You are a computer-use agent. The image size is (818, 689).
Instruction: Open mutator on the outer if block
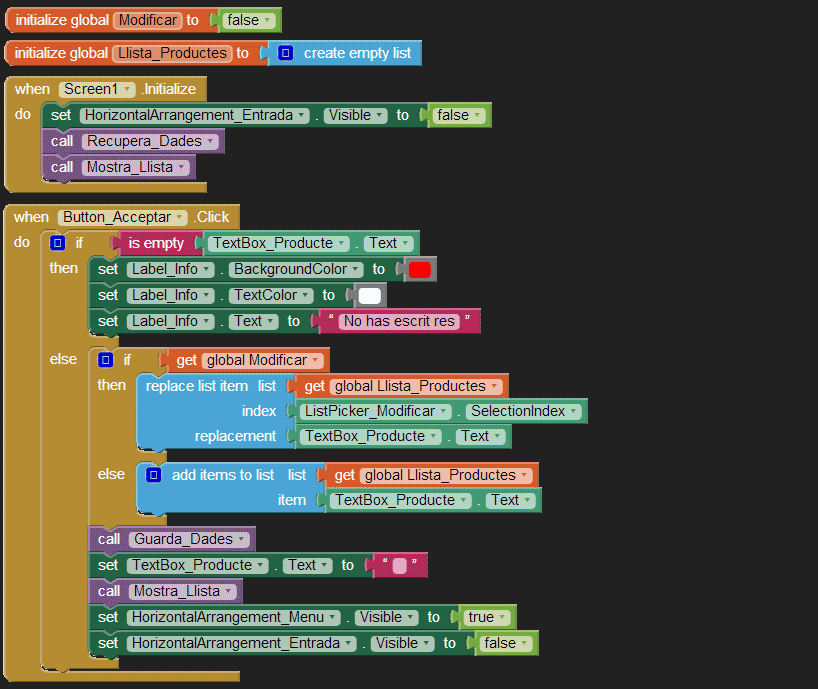click(x=57, y=243)
